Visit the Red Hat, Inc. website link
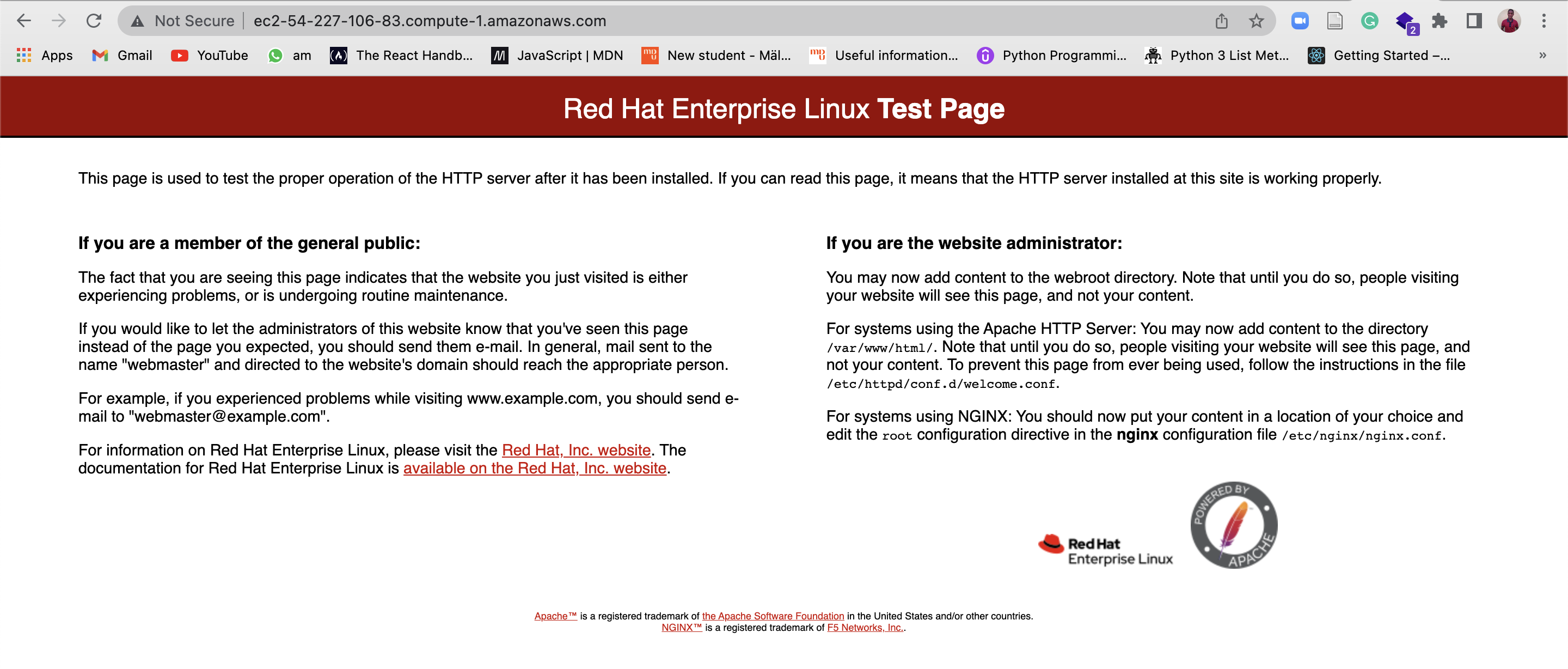This screenshot has height=669, width=1568. (575, 450)
